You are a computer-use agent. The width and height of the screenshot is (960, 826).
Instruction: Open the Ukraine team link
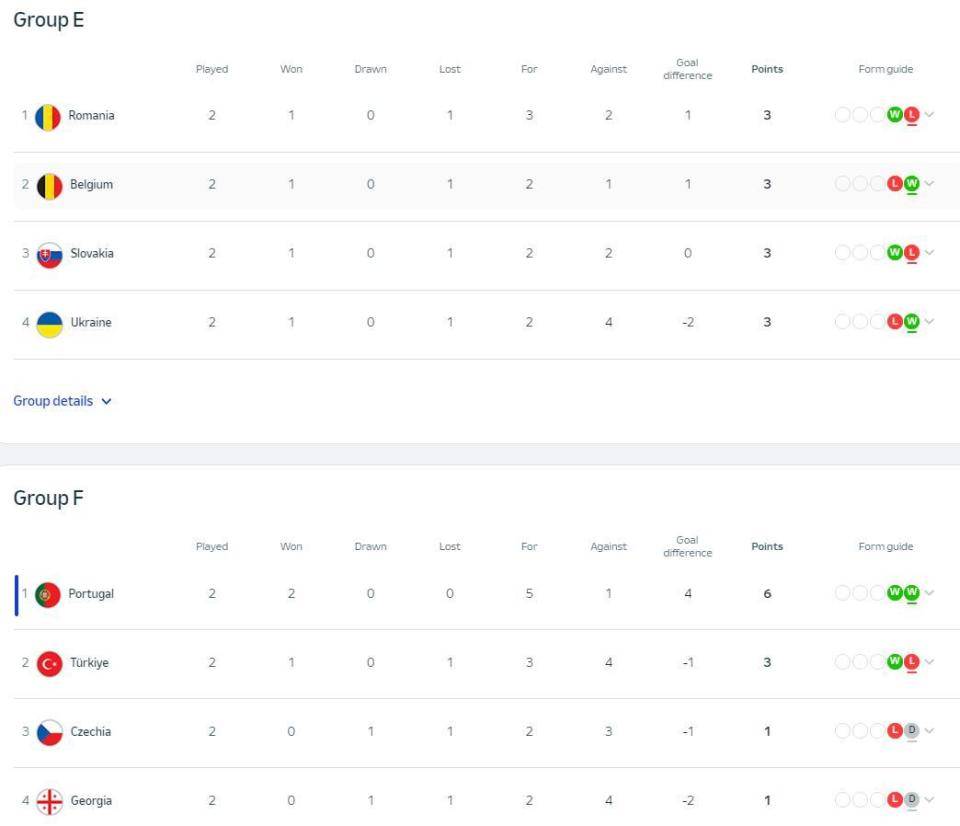pos(91,322)
